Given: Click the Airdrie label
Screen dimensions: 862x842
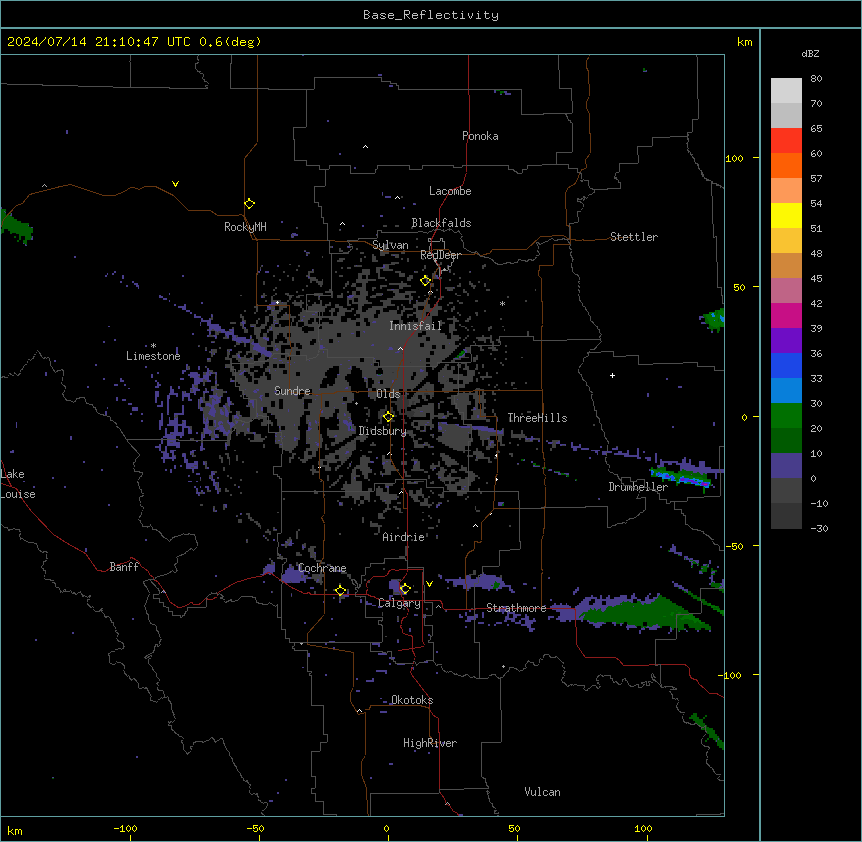Looking at the screenshot, I should (x=404, y=537).
